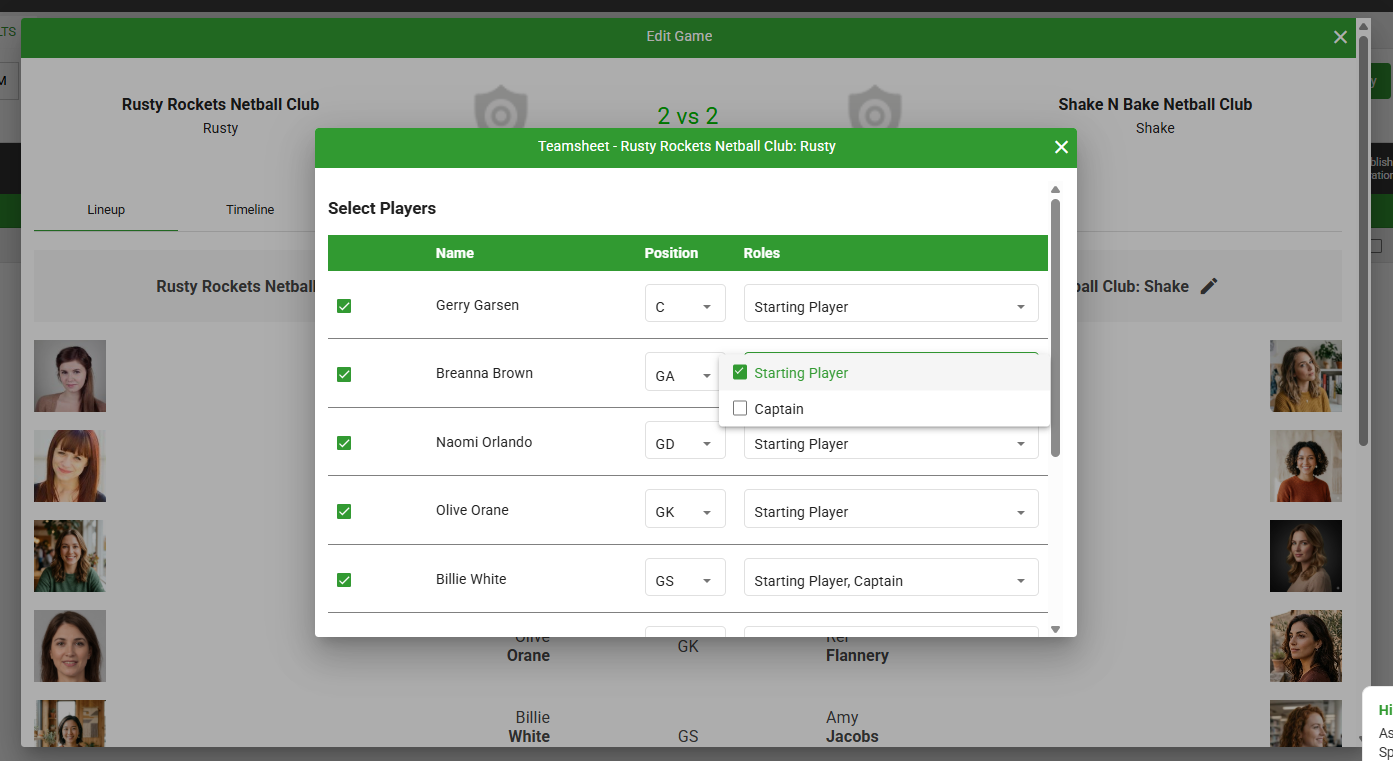Tick the Captain option in open list
Screen dimensions: 1393x761
[884, 409]
